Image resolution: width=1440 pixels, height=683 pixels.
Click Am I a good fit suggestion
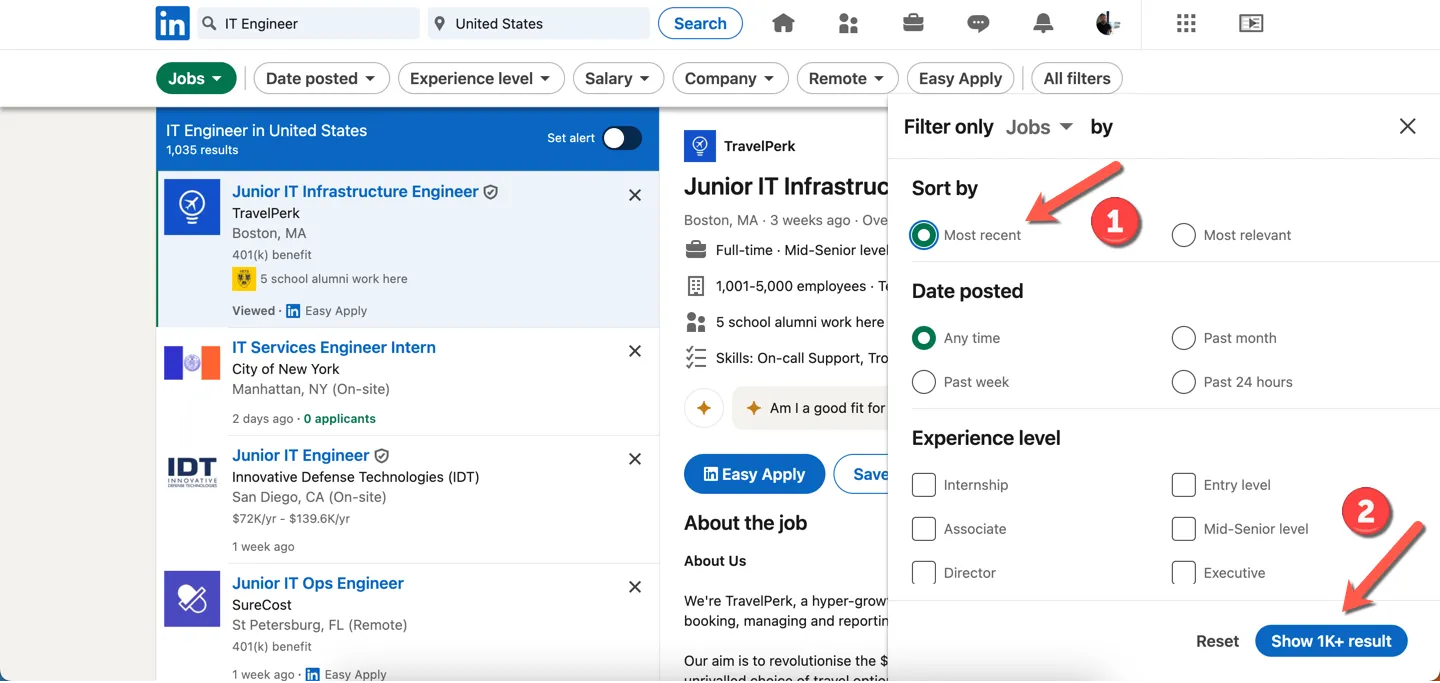(x=810, y=408)
